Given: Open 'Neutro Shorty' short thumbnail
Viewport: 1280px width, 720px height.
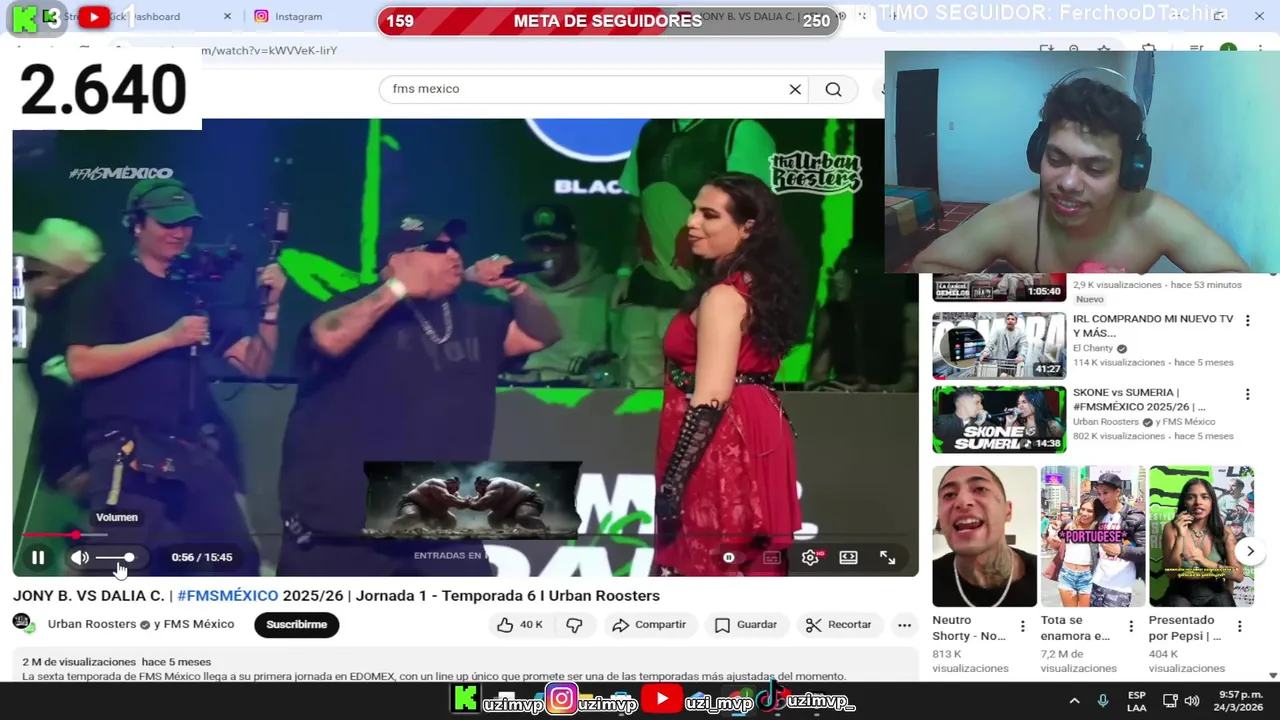Looking at the screenshot, I should [x=984, y=536].
